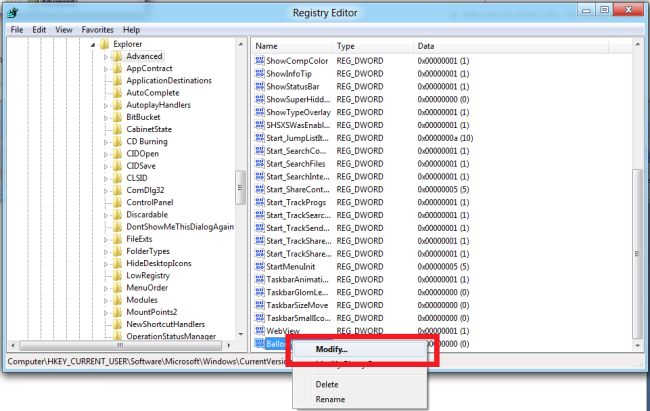Sort values by the Data column header
The height and width of the screenshot is (411, 650).
tap(511, 46)
